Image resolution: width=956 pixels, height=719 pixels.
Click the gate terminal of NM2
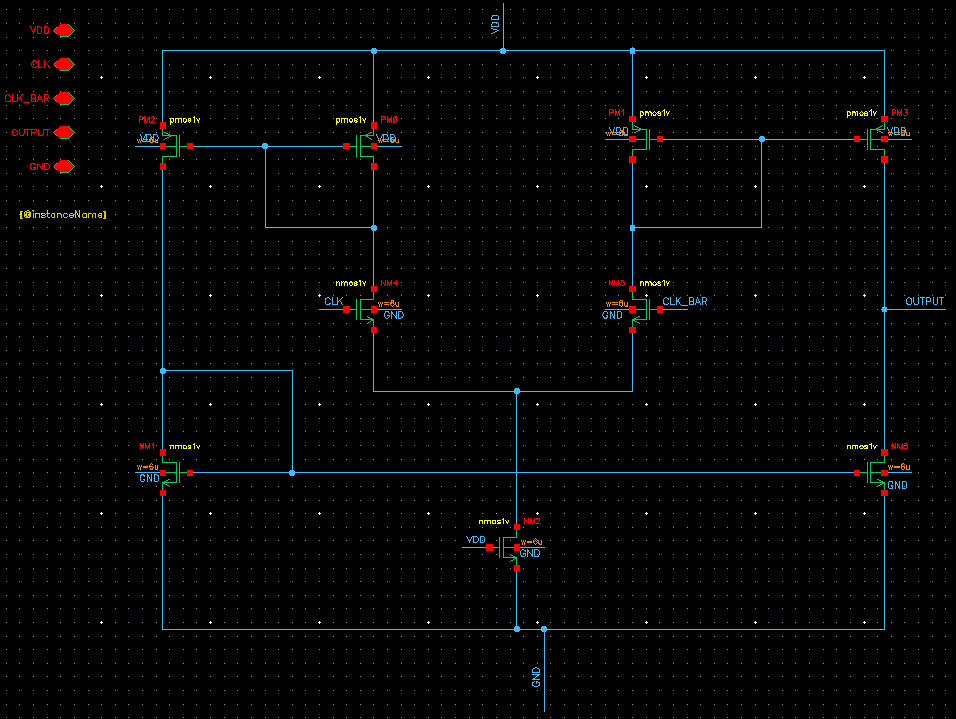[x=490, y=548]
